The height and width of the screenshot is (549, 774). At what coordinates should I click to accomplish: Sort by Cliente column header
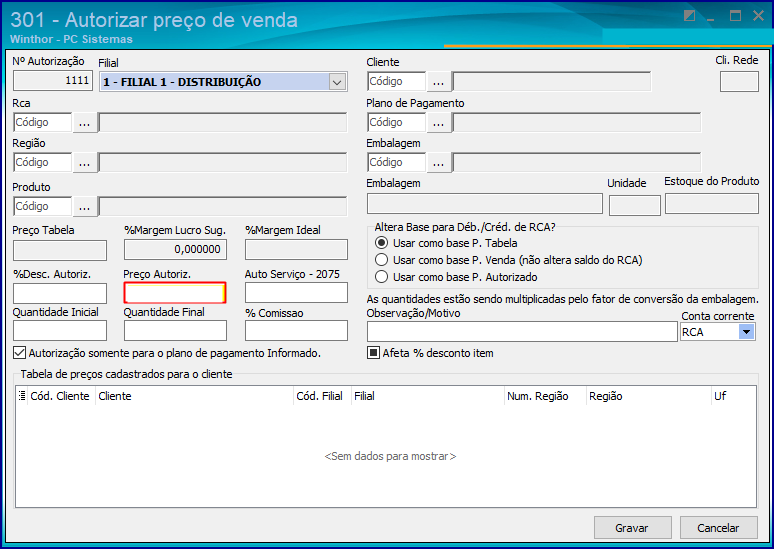(x=194, y=396)
